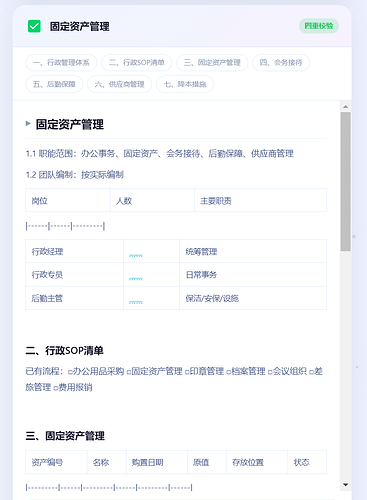Jump to 一、行政管理体系 section tag
The image size is (367, 500).
coord(61,63)
